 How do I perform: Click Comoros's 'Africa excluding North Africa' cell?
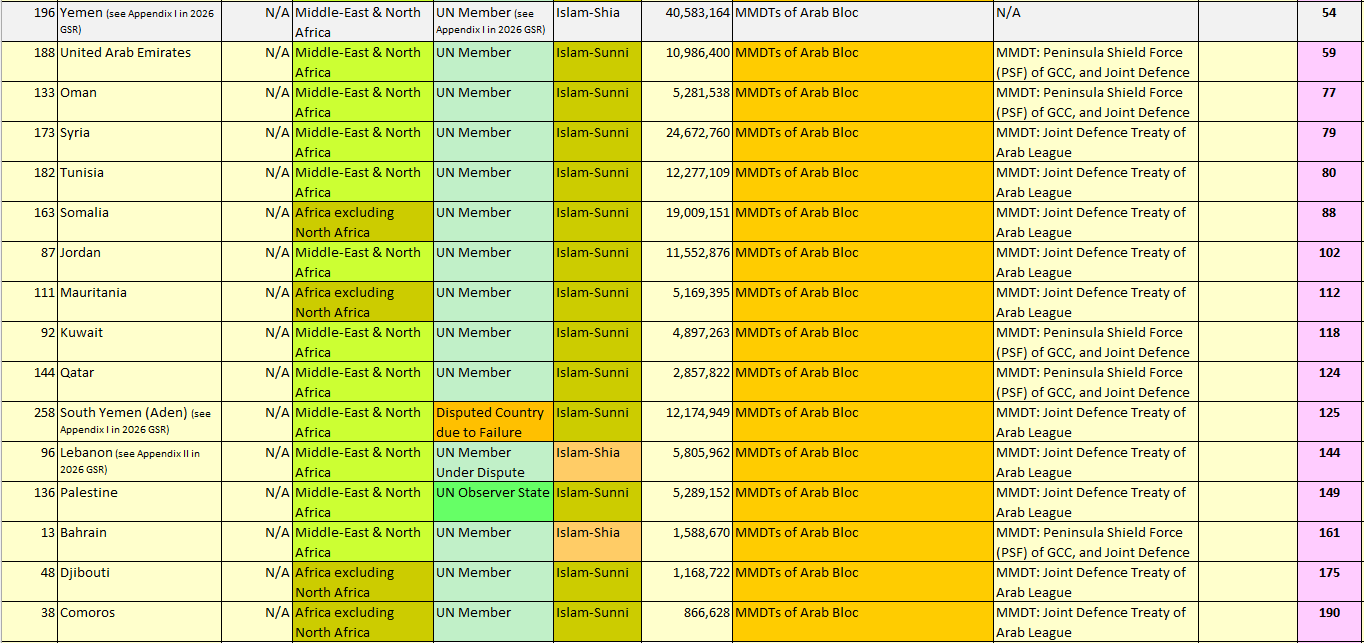pyautogui.click(x=363, y=622)
